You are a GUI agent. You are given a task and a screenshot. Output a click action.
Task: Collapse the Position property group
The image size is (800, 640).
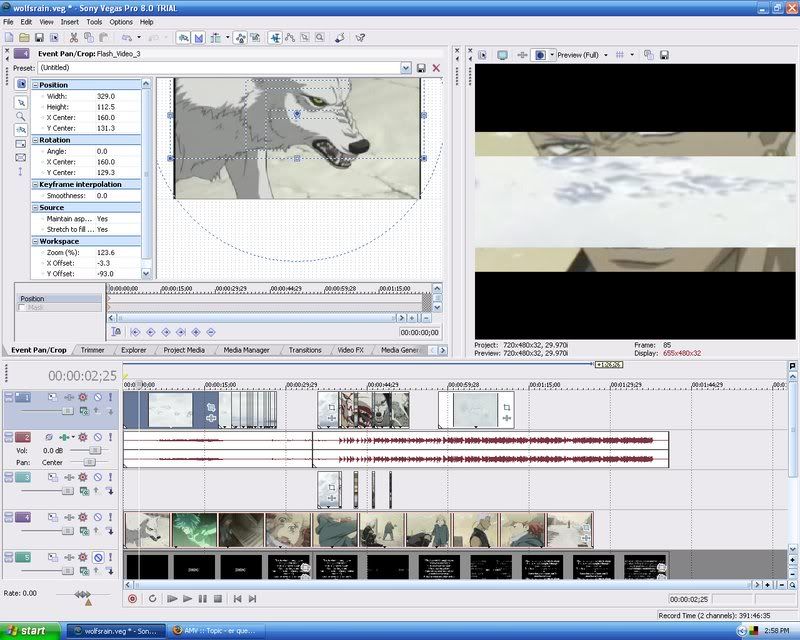(35, 85)
